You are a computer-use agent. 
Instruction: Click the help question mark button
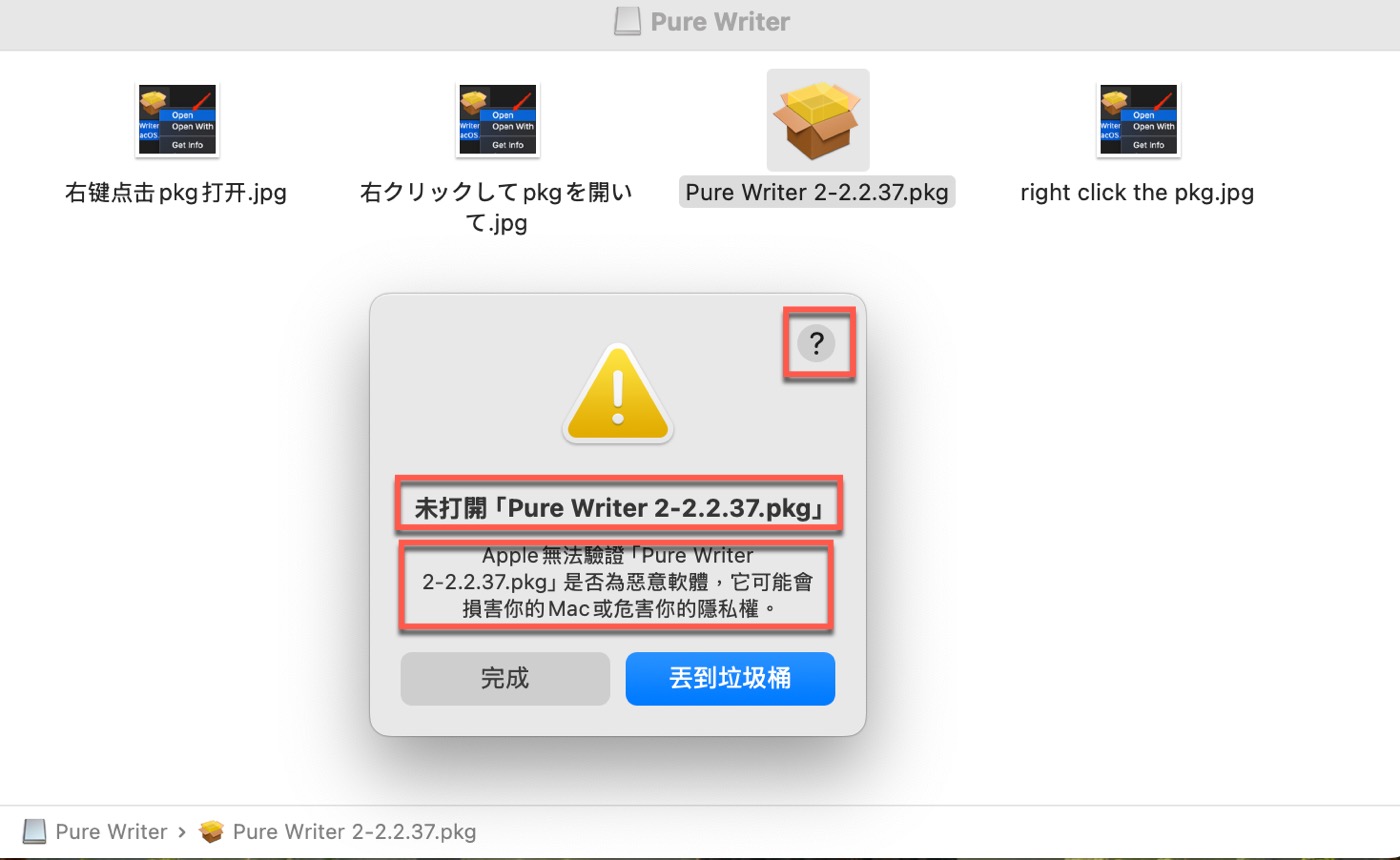816,344
